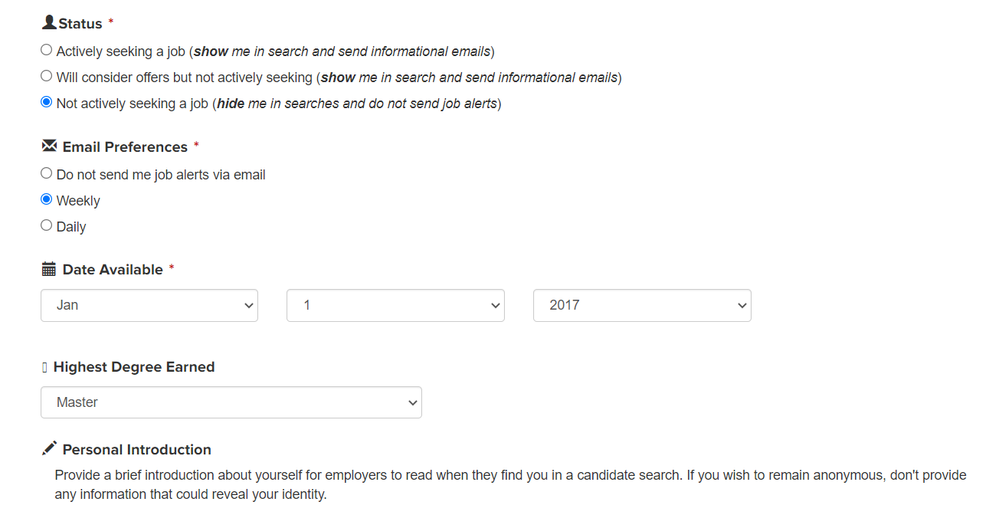
Task: Disable job alerts via email
Action: (x=47, y=173)
